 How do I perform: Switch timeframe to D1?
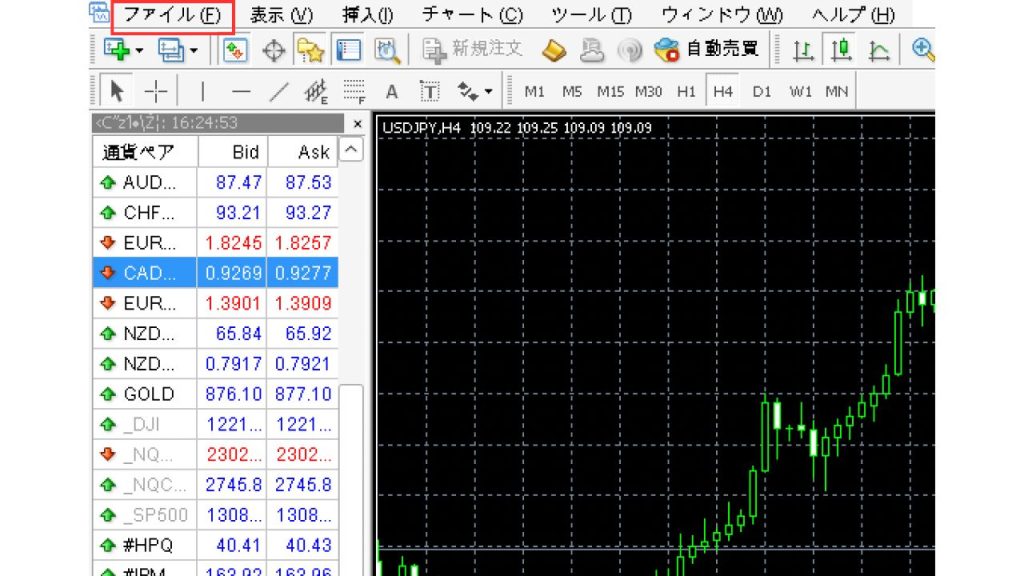[762, 92]
